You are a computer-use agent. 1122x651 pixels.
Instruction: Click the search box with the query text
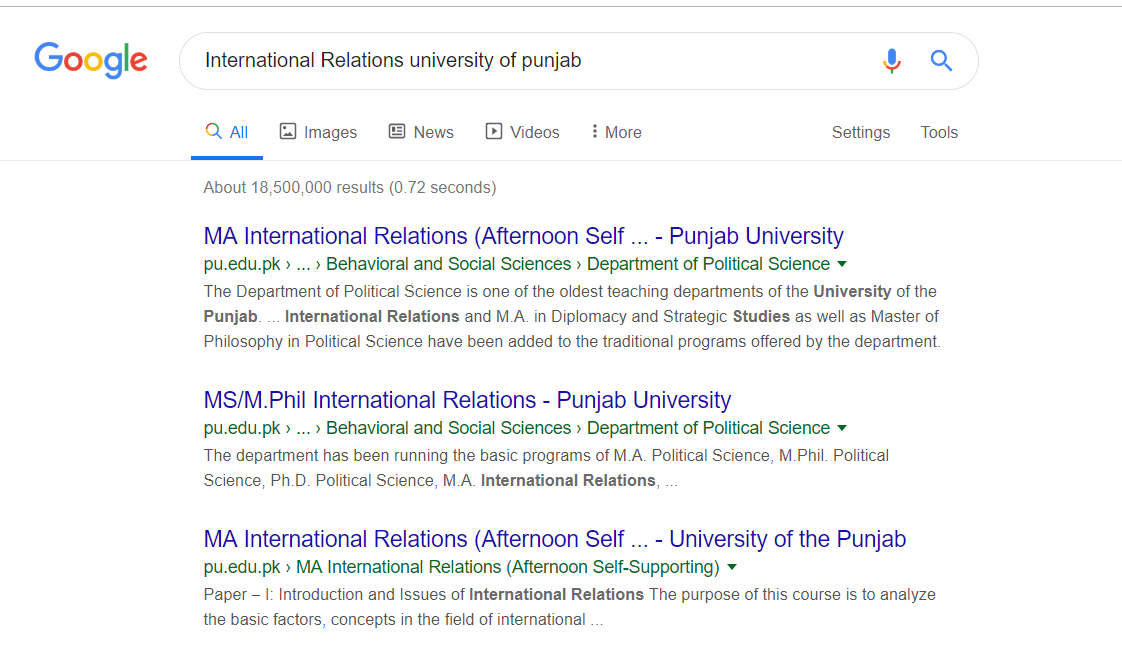pos(578,61)
